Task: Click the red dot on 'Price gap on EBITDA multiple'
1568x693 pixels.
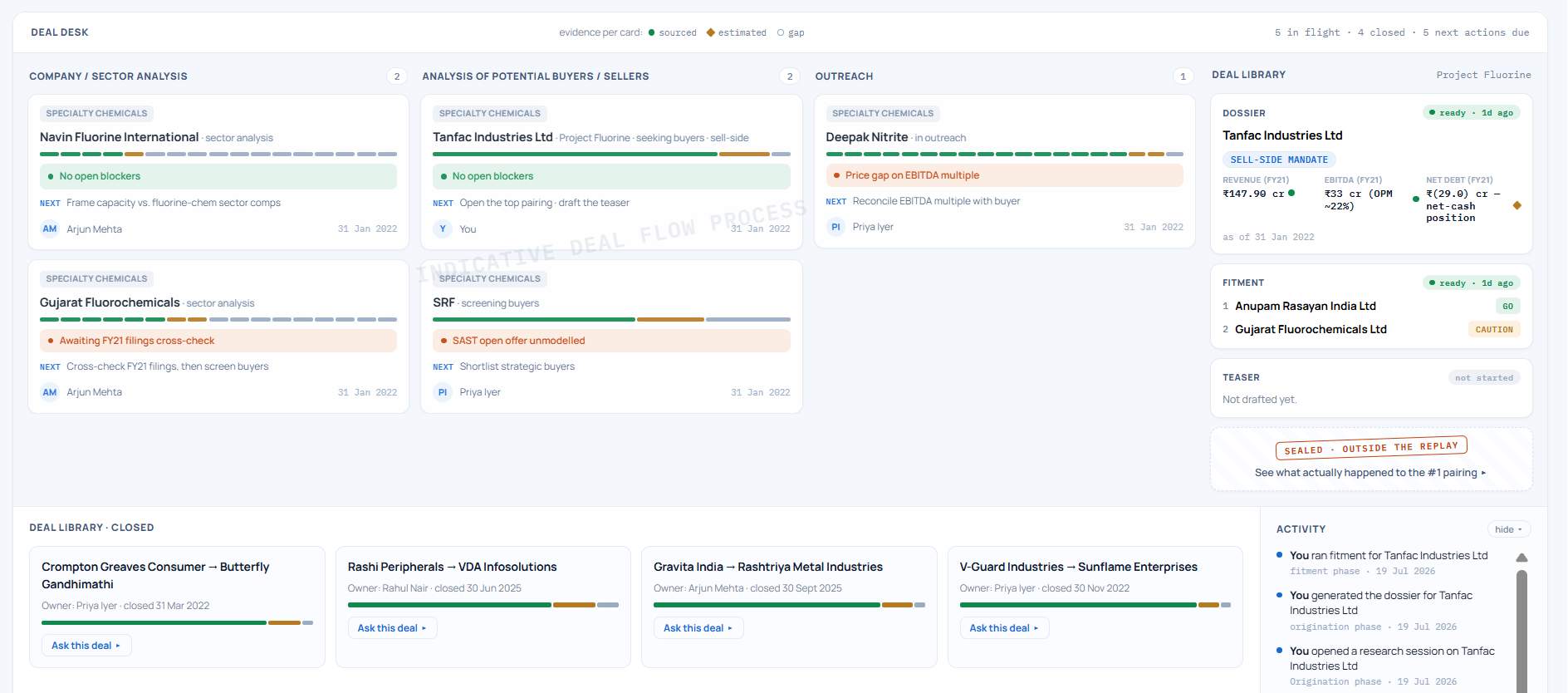Action: coord(836,175)
